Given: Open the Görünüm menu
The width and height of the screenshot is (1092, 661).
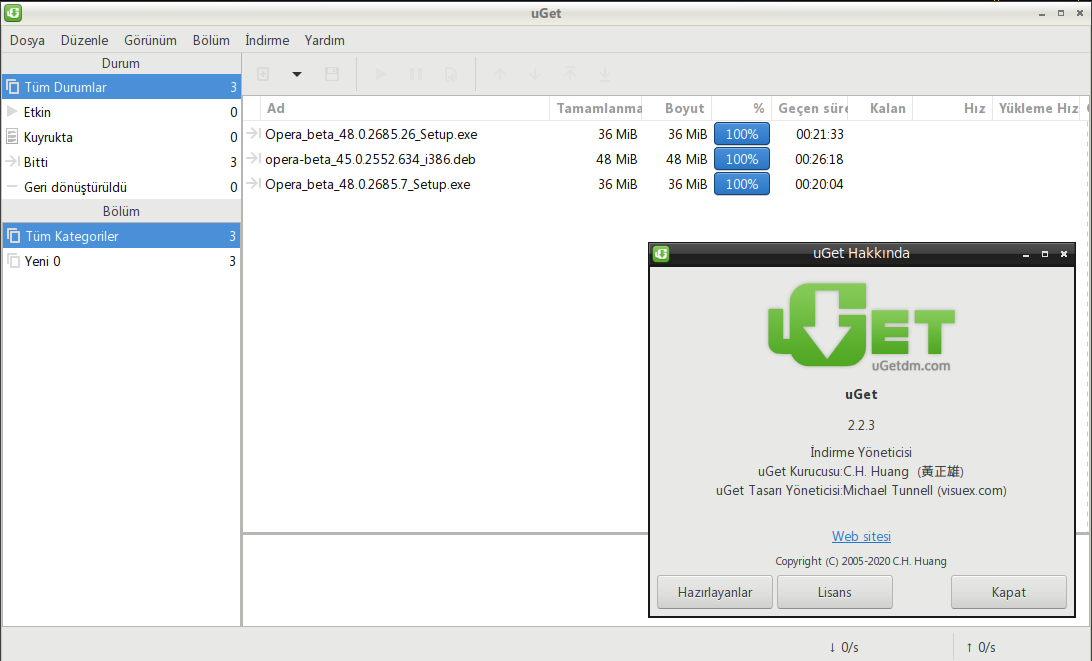Looking at the screenshot, I should click(150, 40).
